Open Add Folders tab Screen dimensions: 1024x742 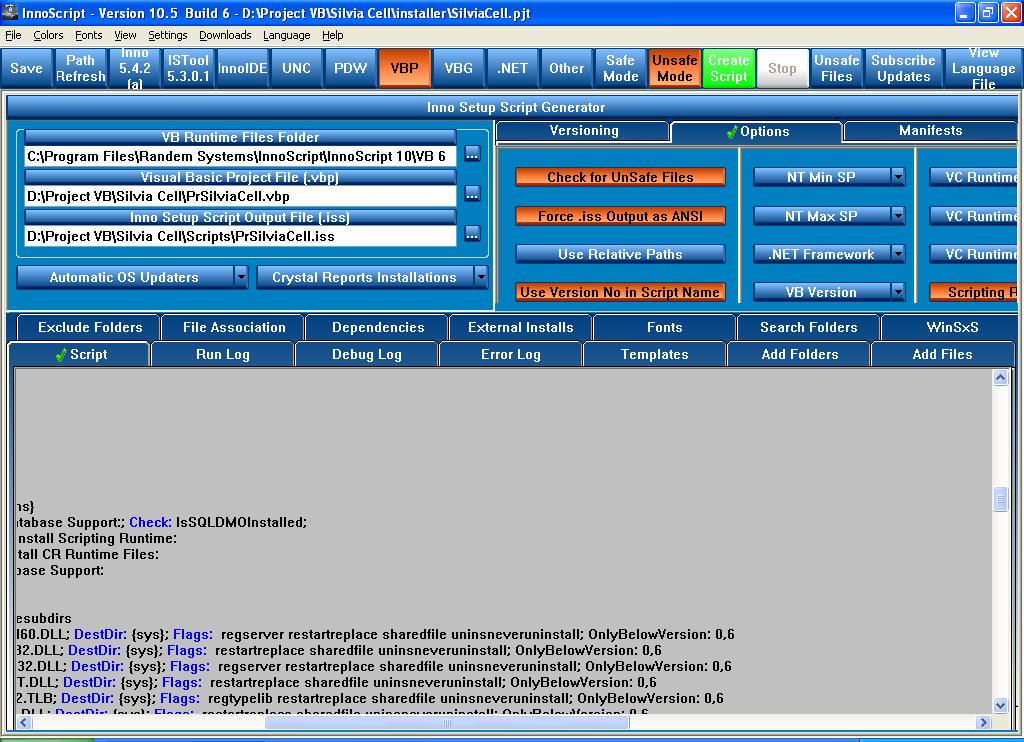[799, 355]
